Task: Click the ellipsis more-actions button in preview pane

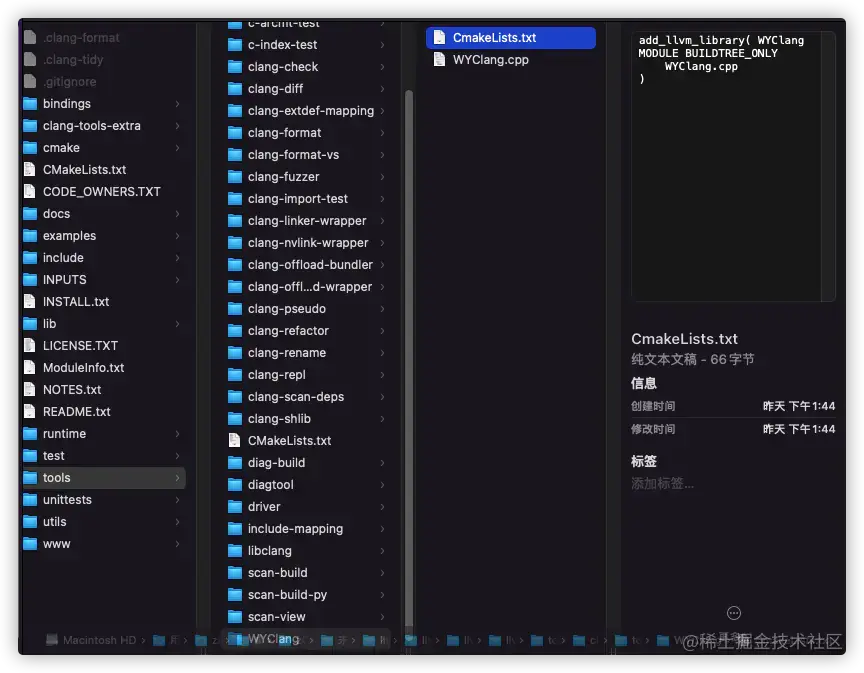Action: (733, 612)
